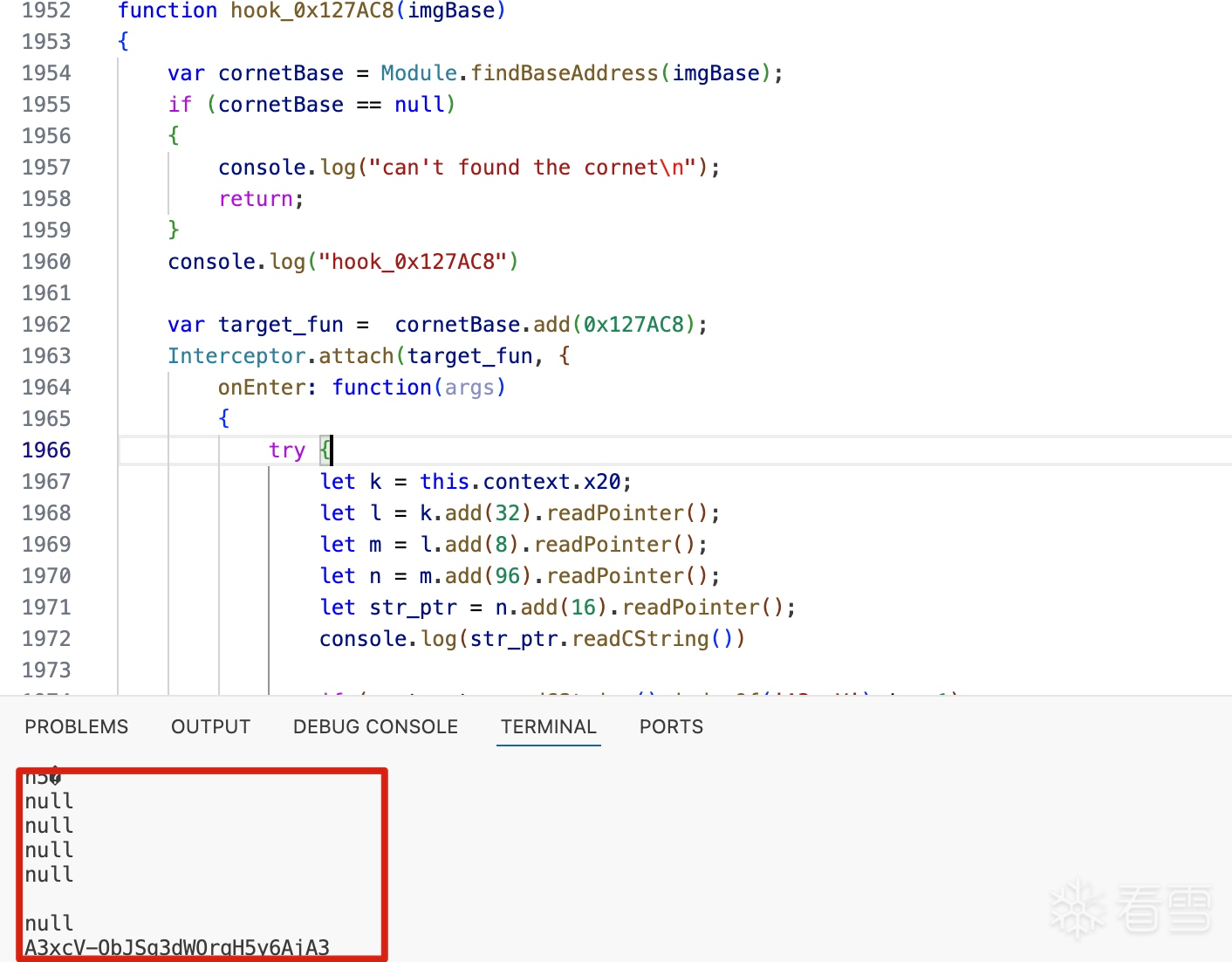Click line number 1964 in the gutter

tap(46, 388)
